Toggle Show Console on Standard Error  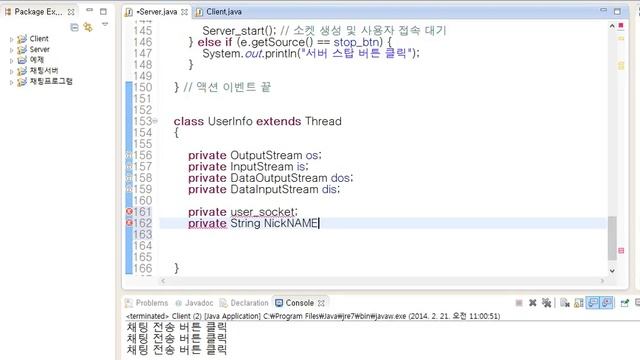point(606,303)
